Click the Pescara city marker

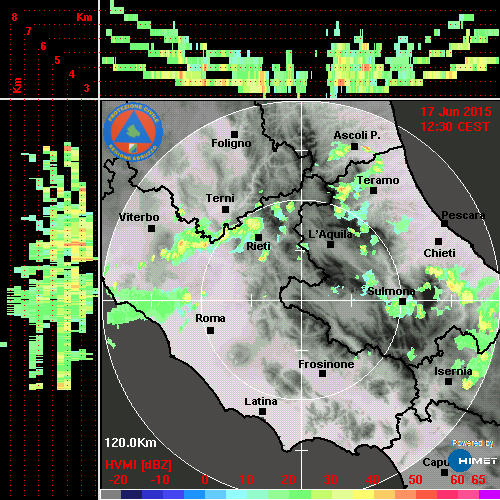coord(445,224)
